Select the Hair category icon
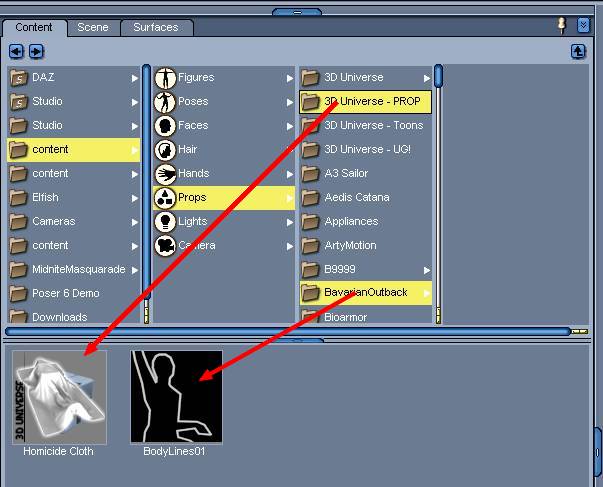Viewport: 603px width, 487px height. (x=165, y=150)
